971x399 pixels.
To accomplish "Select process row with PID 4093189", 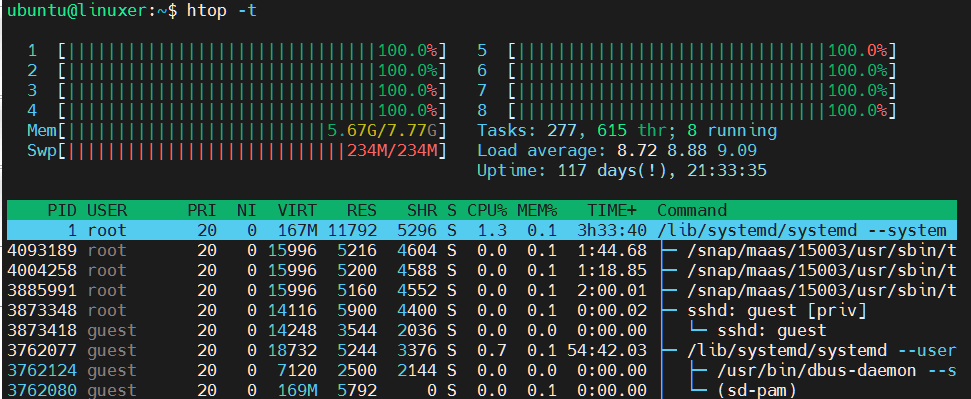I will coord(482,250).
